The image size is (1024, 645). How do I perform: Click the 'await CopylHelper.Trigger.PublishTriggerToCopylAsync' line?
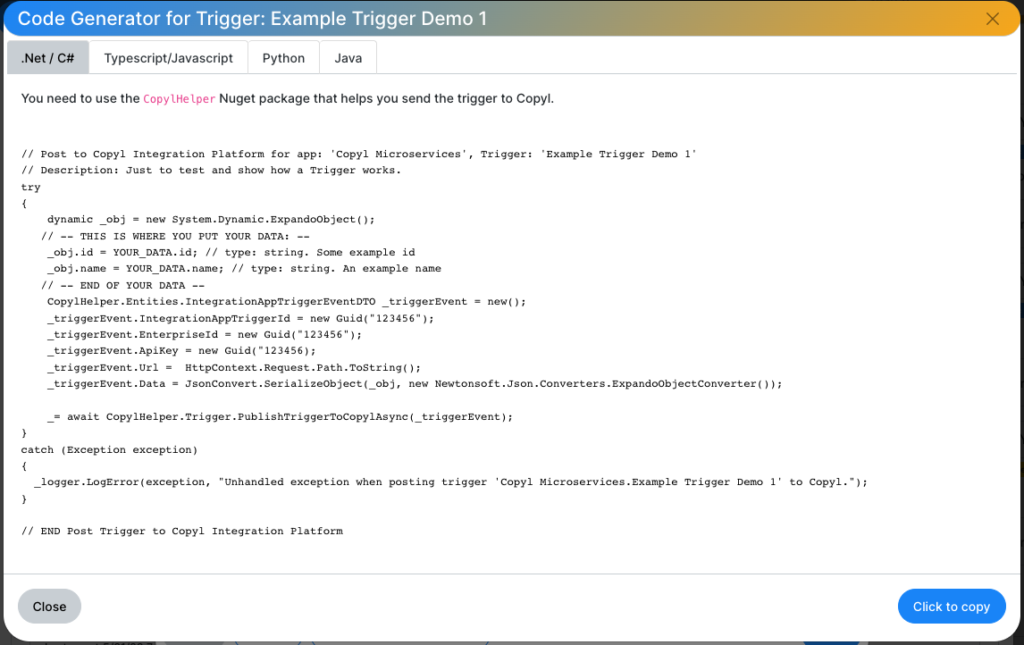[x=280, y=417]
